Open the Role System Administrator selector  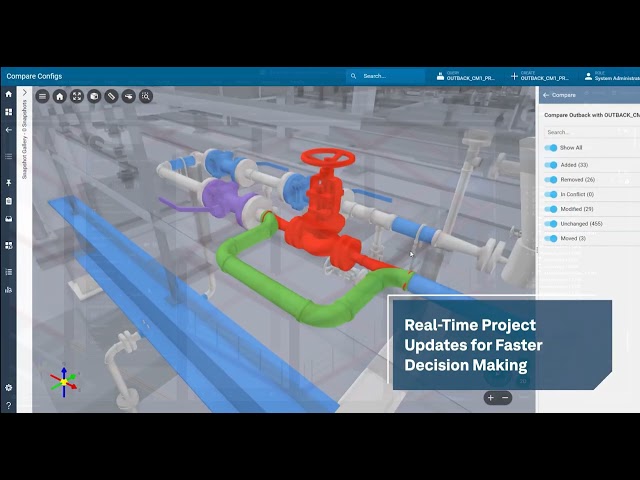pos(612,76)
